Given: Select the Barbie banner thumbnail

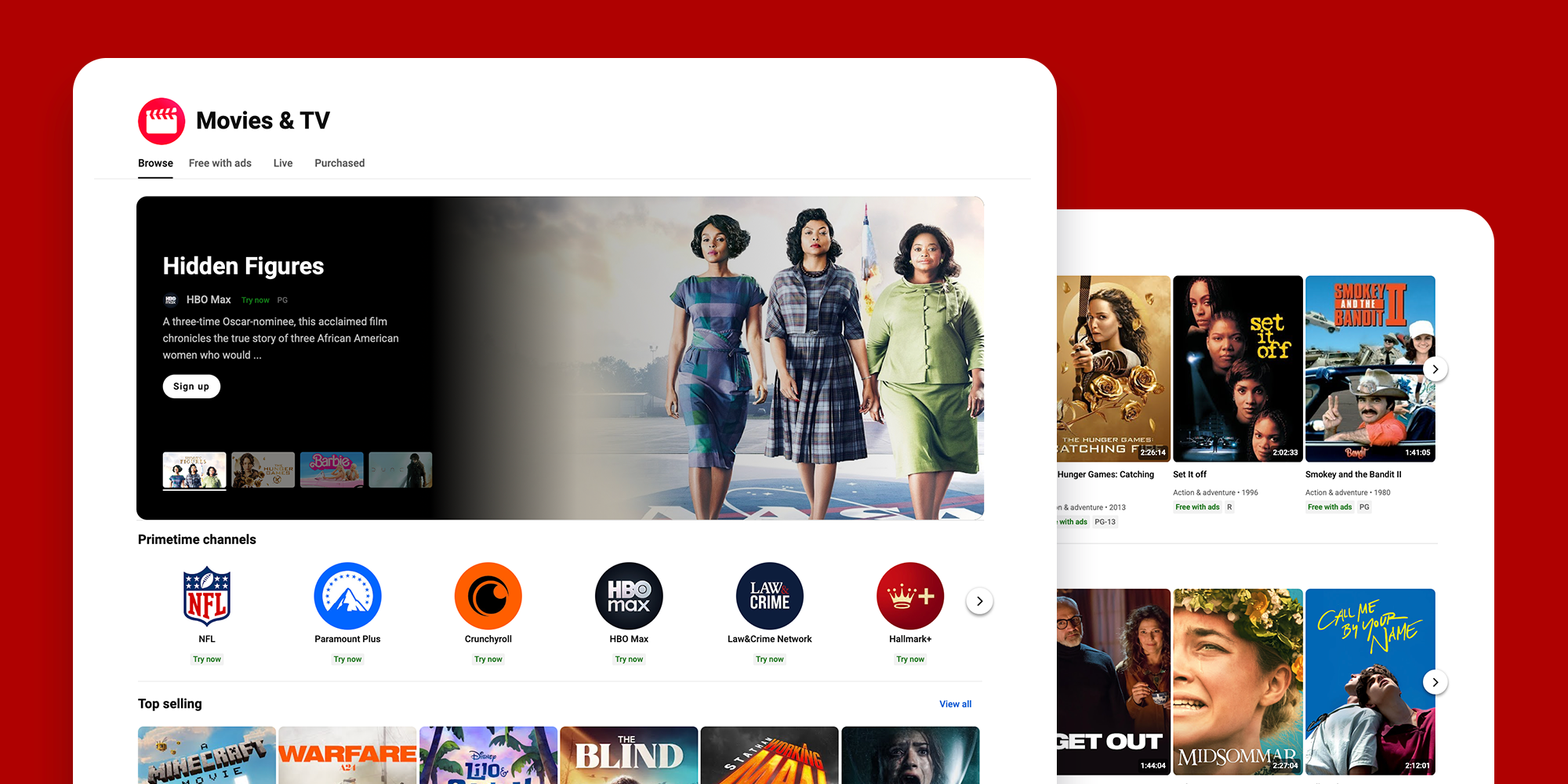Looking at the screenshot, I should 332,470.
